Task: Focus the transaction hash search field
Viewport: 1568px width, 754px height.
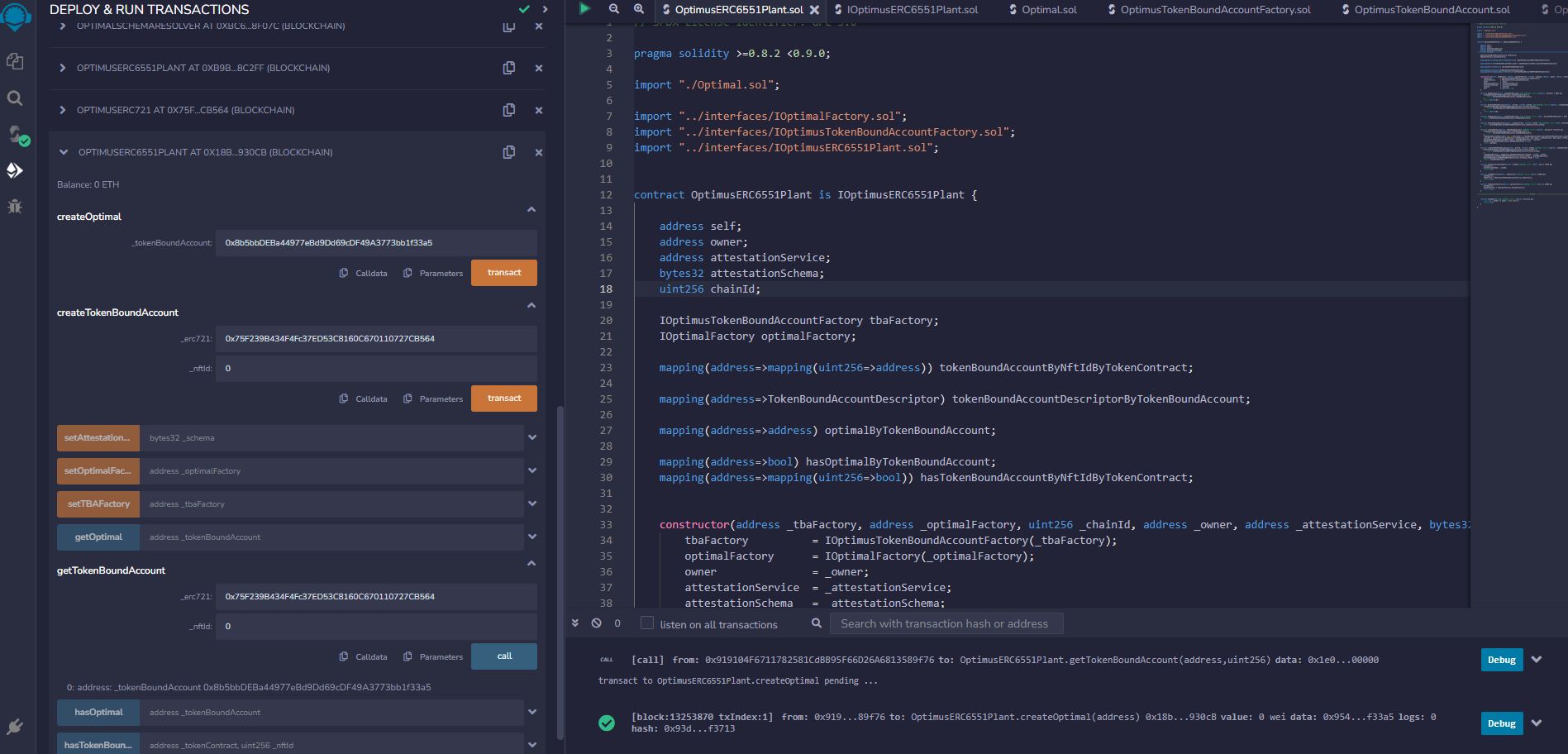Action: tap(946, 623)
